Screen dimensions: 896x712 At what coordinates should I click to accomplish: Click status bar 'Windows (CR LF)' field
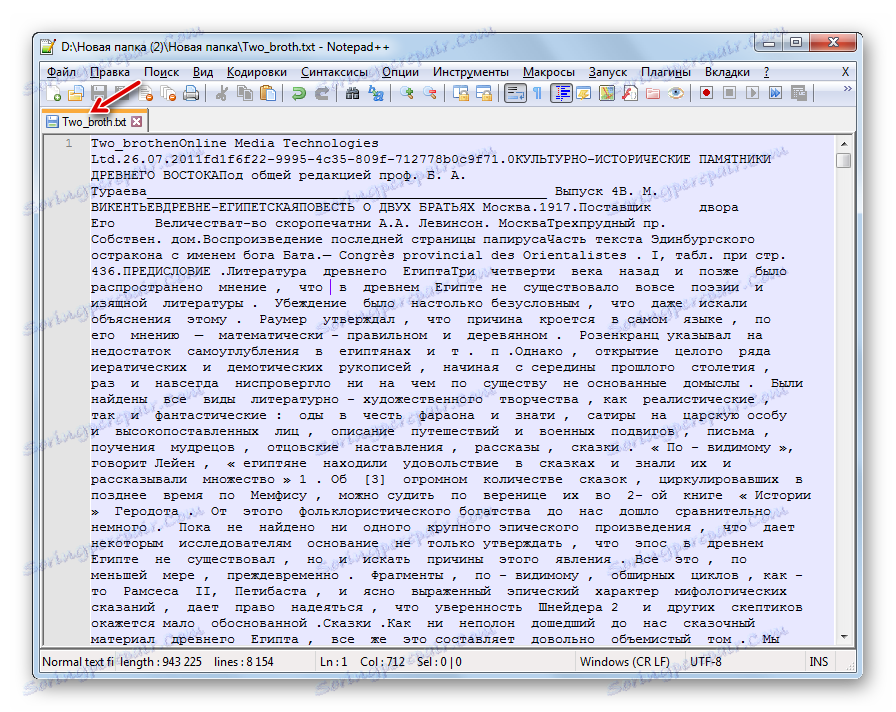tap(625, 662)
